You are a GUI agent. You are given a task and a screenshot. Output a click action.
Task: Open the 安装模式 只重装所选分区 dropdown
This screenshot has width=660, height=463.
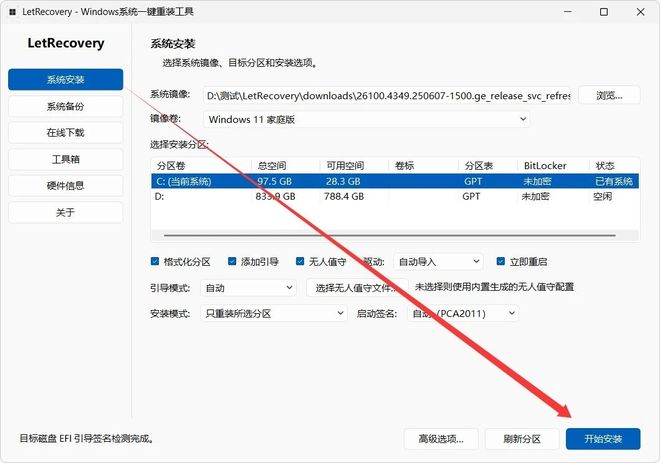274,314
